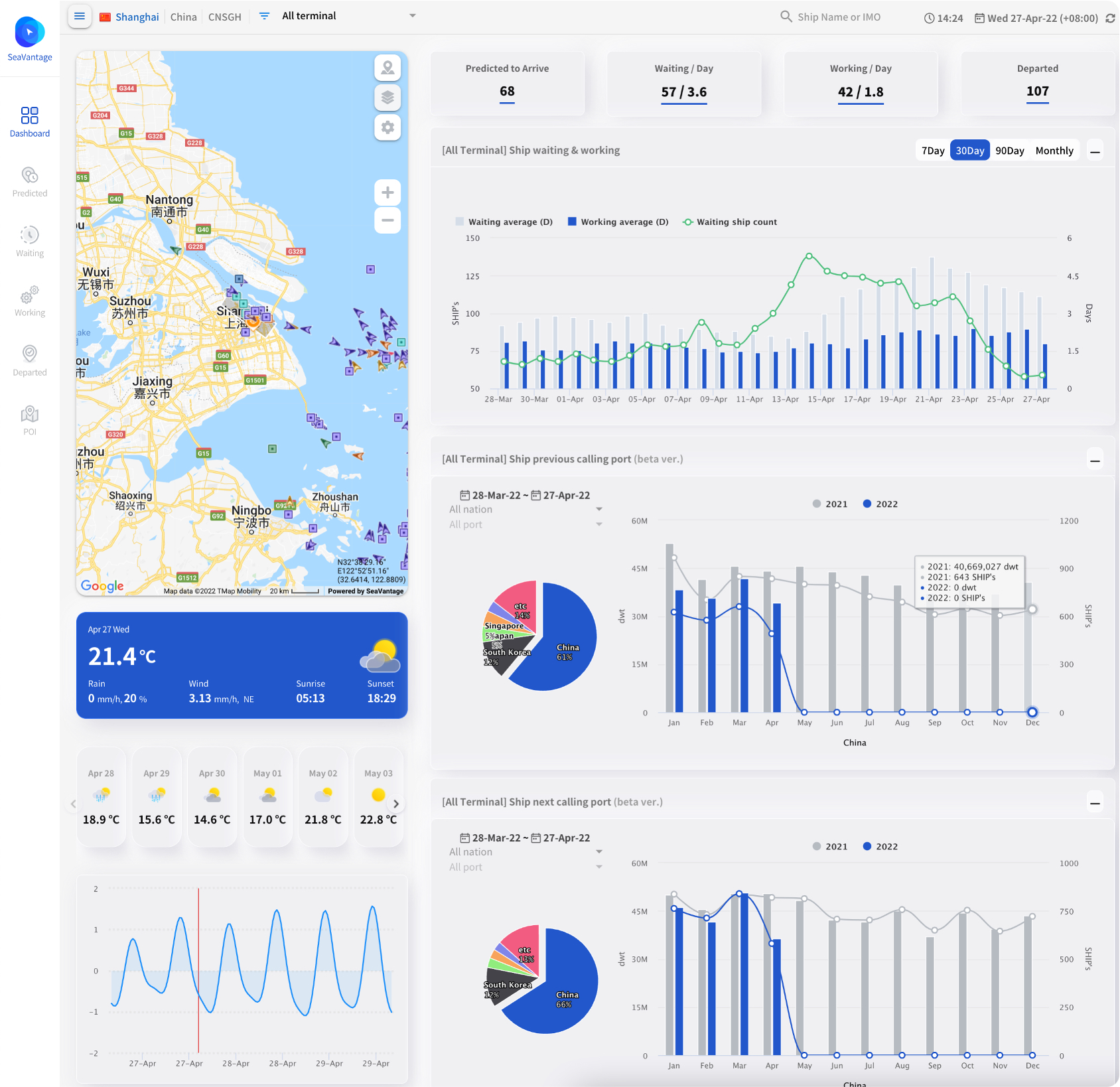
Task: Click the Shanghai port name link
Action: (x=137, y=17)
